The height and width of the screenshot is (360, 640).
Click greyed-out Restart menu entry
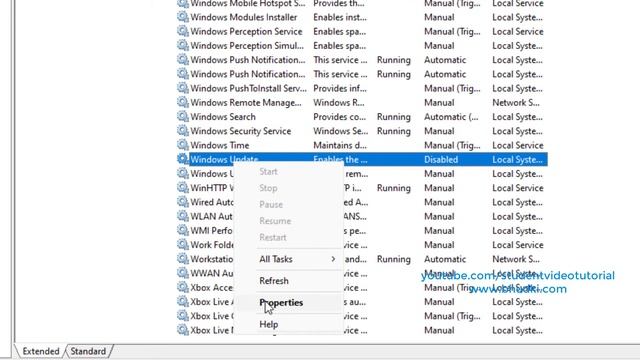(273, 237)
